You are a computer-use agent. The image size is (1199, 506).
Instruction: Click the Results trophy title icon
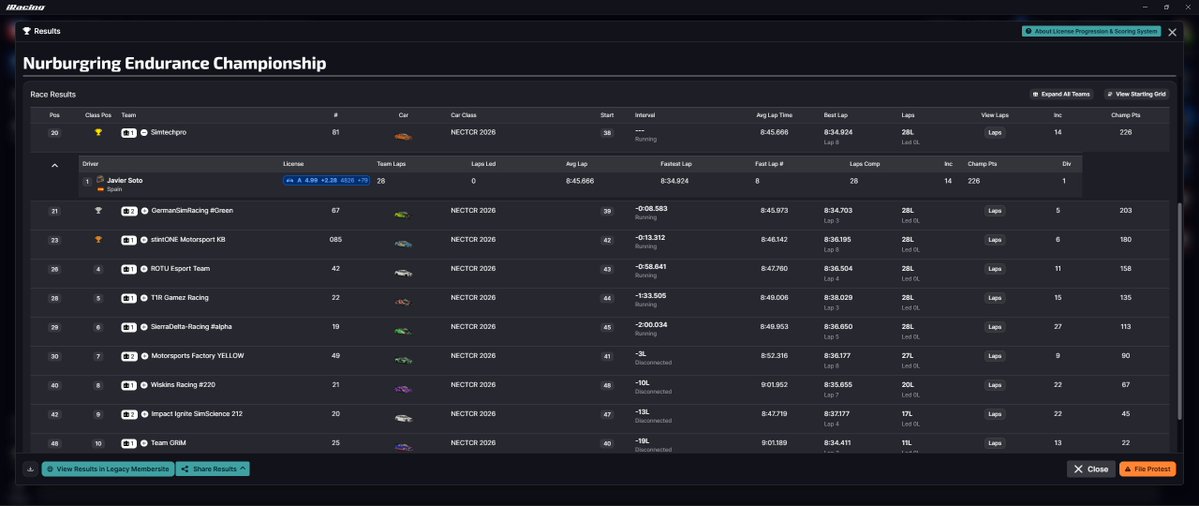tap(27, 31)
